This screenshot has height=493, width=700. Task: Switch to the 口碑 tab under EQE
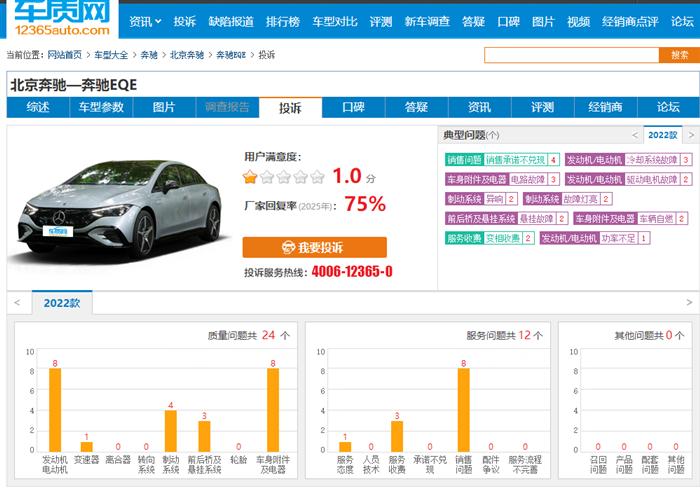coord(353,107)
